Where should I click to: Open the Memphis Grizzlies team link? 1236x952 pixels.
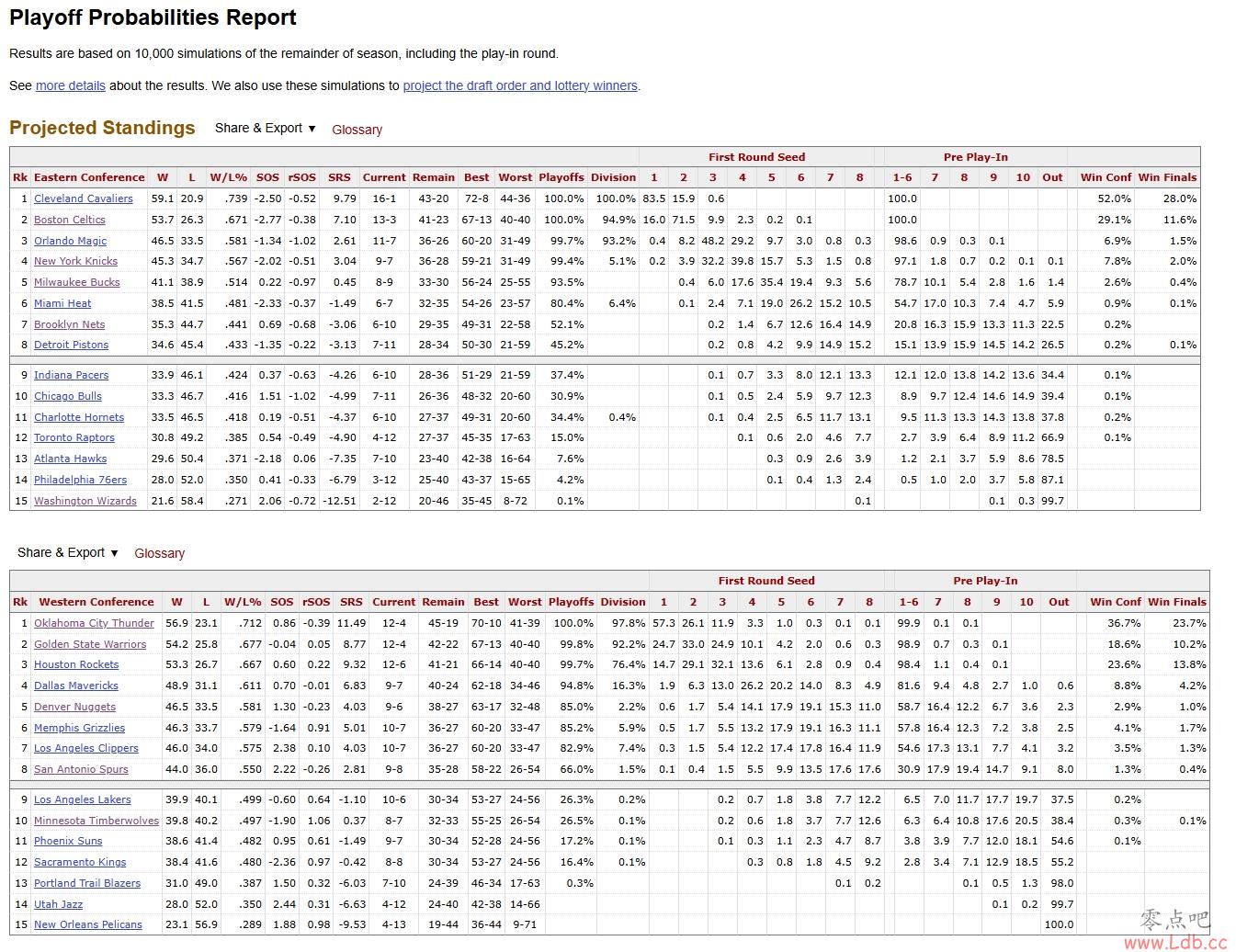click(x=80, y=728)
